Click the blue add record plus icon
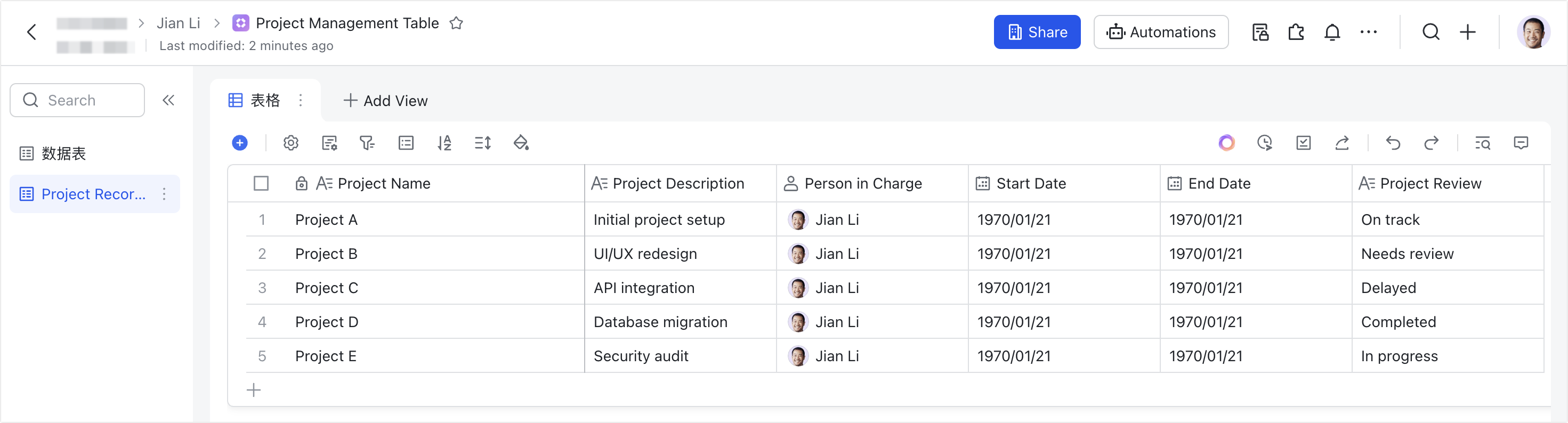1568x423 pixels. tap(240, 143)
